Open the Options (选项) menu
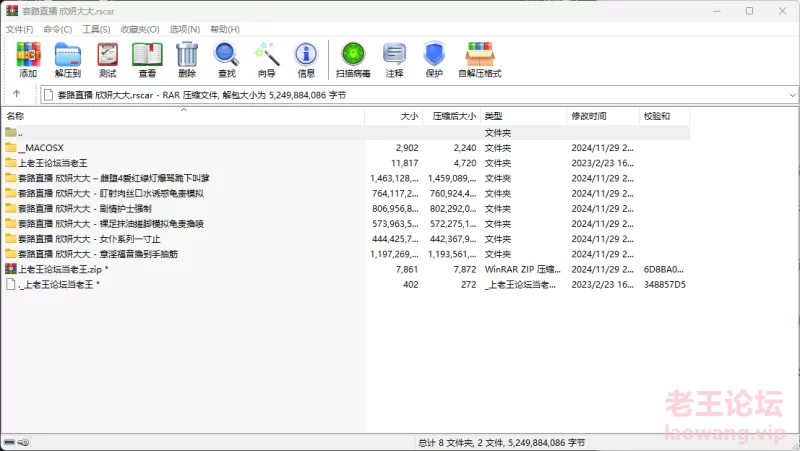This screenshot has width=800, height=451. 185,29
